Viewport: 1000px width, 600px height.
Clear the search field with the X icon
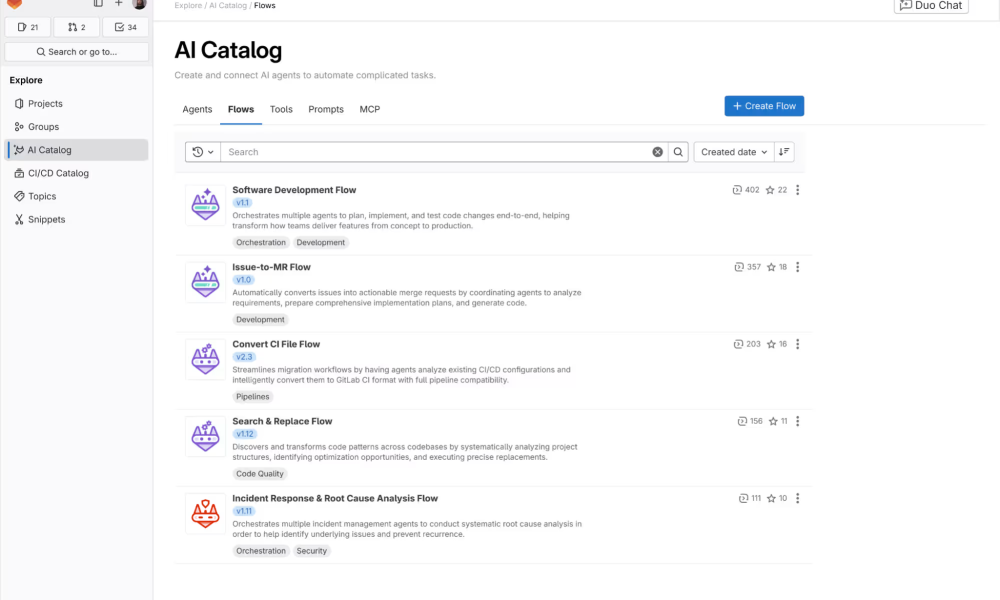(x=657, y=151)
